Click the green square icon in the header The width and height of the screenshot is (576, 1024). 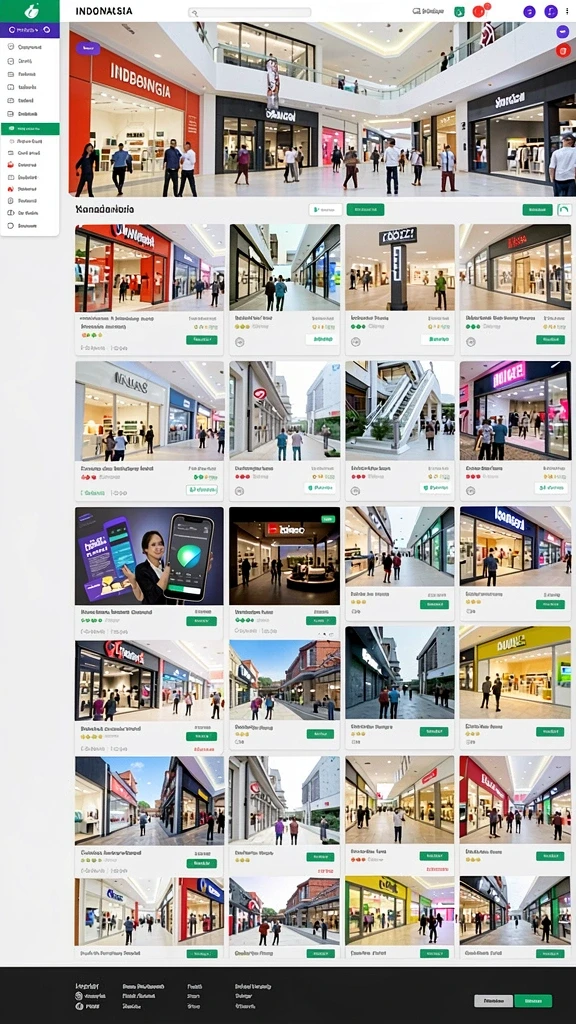(x=460, y=11)
